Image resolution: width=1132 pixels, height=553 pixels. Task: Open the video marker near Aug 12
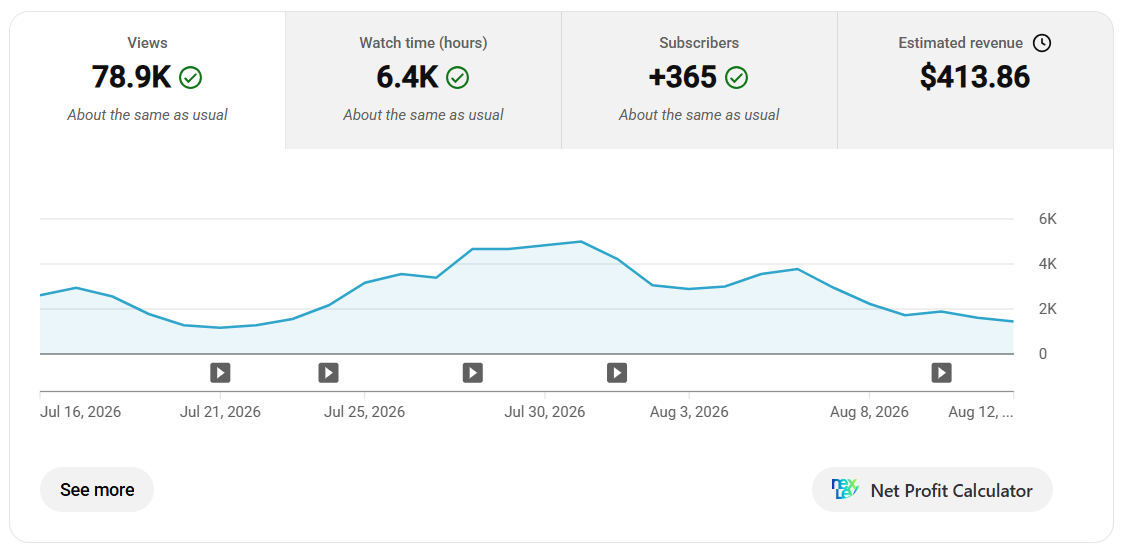coord(941,373)
